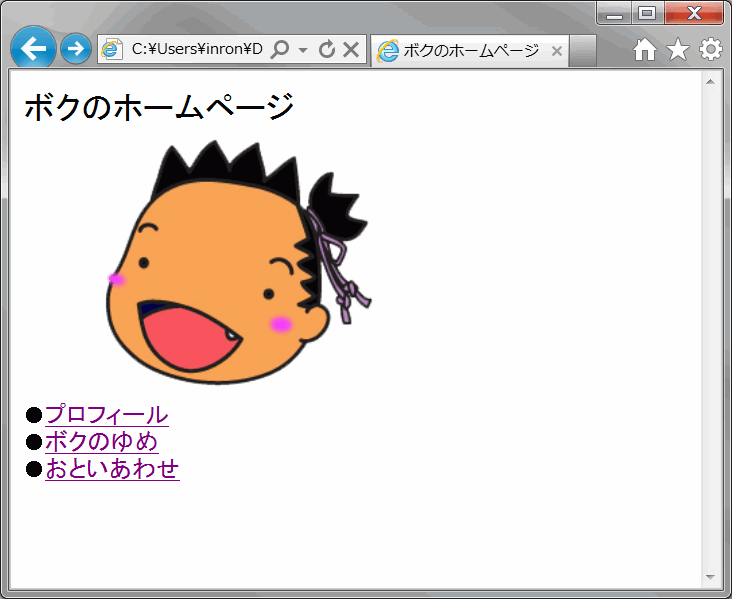This screenshot has width=732, height=599.
Task: Click the search magnifier in address bar
Action: pos(280,50)
